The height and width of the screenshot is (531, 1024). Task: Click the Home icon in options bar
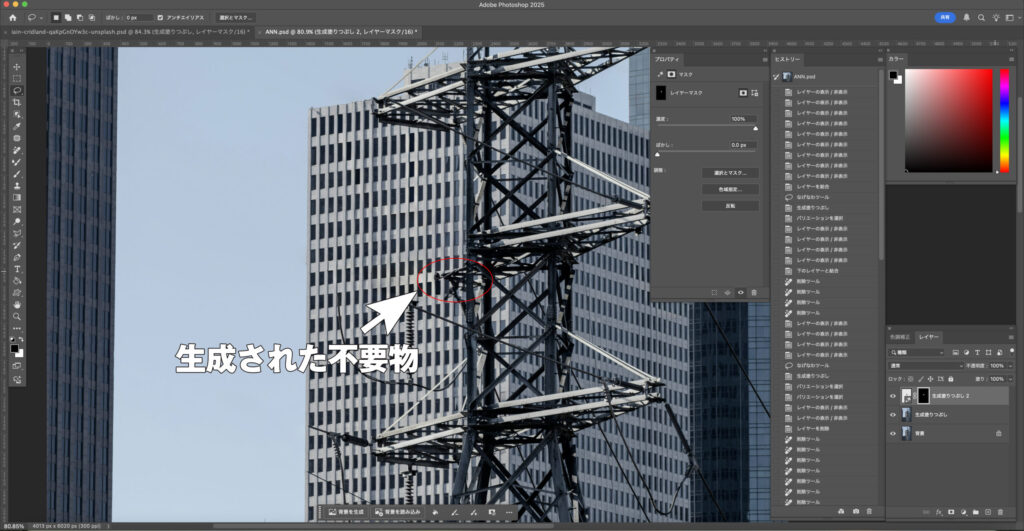[12, 18]
